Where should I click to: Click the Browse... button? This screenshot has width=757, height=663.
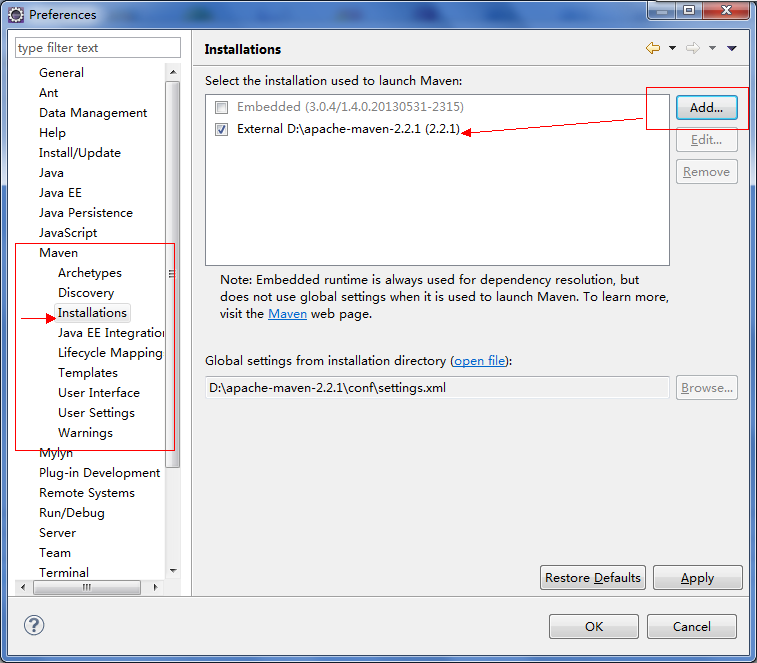(x=706, y=388)
